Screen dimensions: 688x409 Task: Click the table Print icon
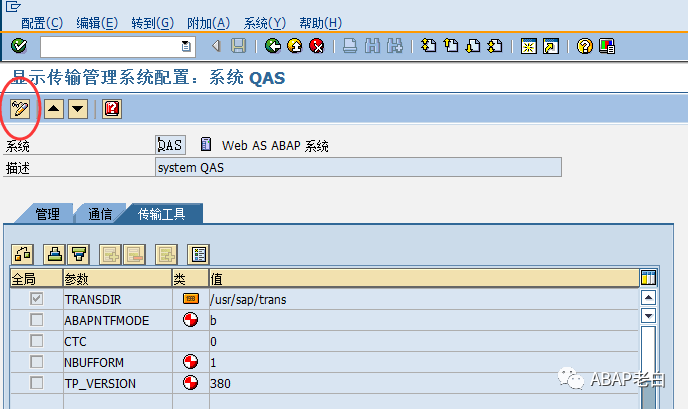tap(54, 254)
